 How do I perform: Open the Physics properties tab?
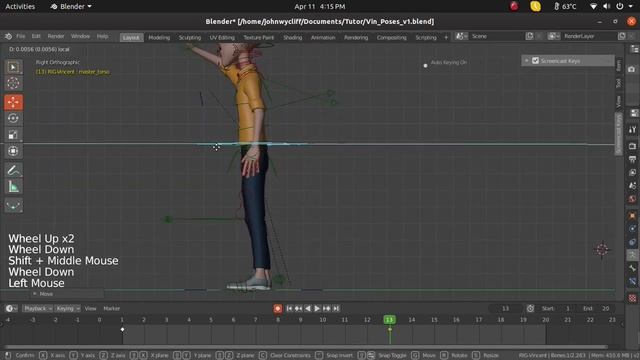pos(632,229)
